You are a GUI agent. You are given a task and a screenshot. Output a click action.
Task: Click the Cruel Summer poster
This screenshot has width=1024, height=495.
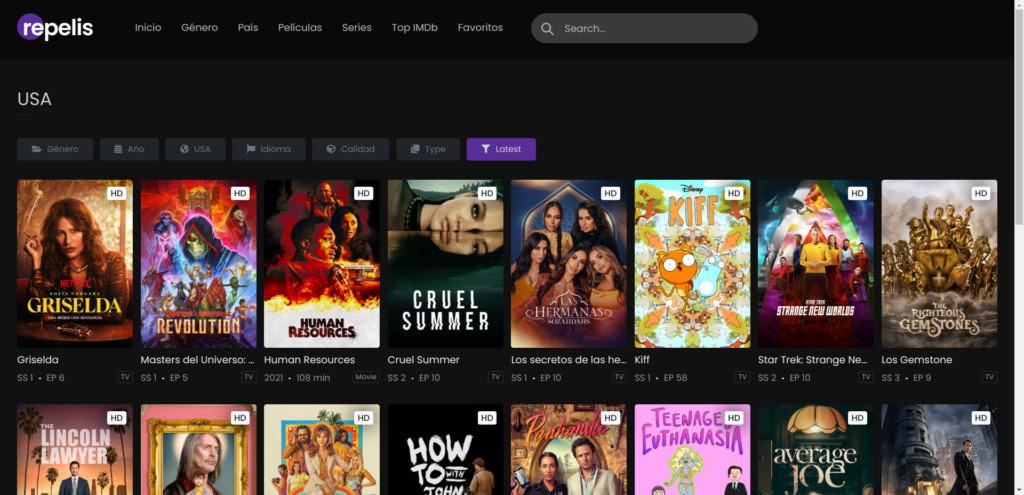pyautogui.click(x=445, y=264)
